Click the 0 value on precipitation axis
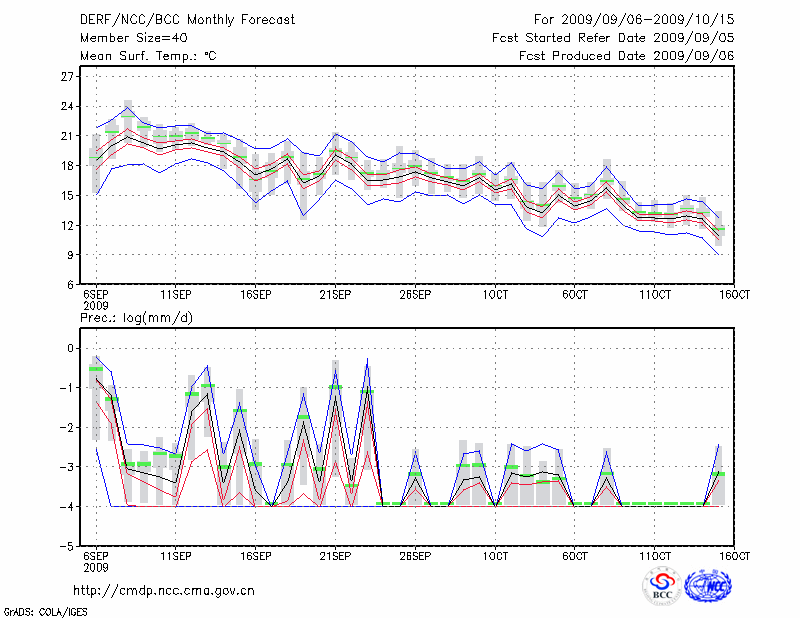 71,348
